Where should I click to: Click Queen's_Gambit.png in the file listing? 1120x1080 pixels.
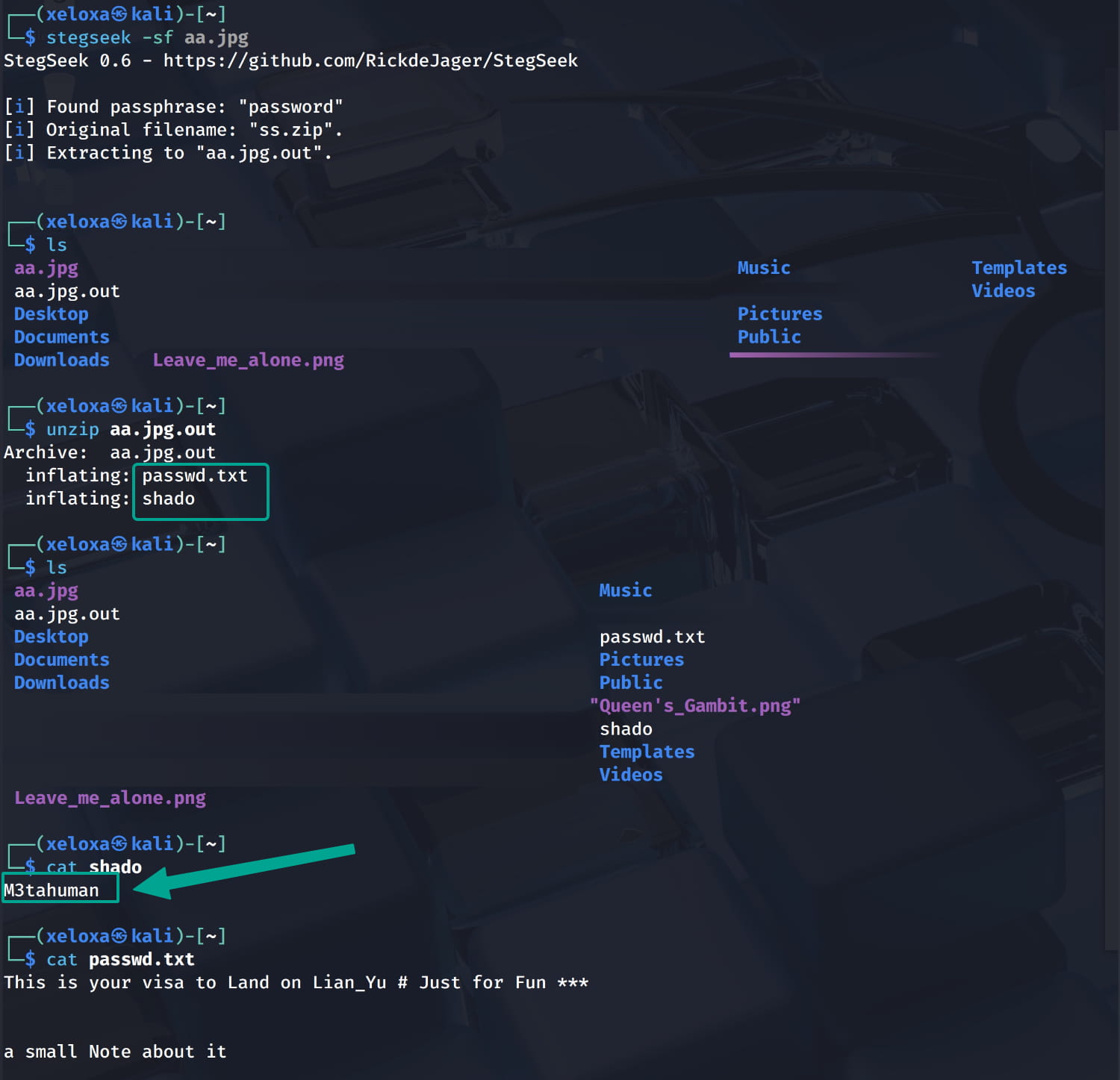coord(694,706)
